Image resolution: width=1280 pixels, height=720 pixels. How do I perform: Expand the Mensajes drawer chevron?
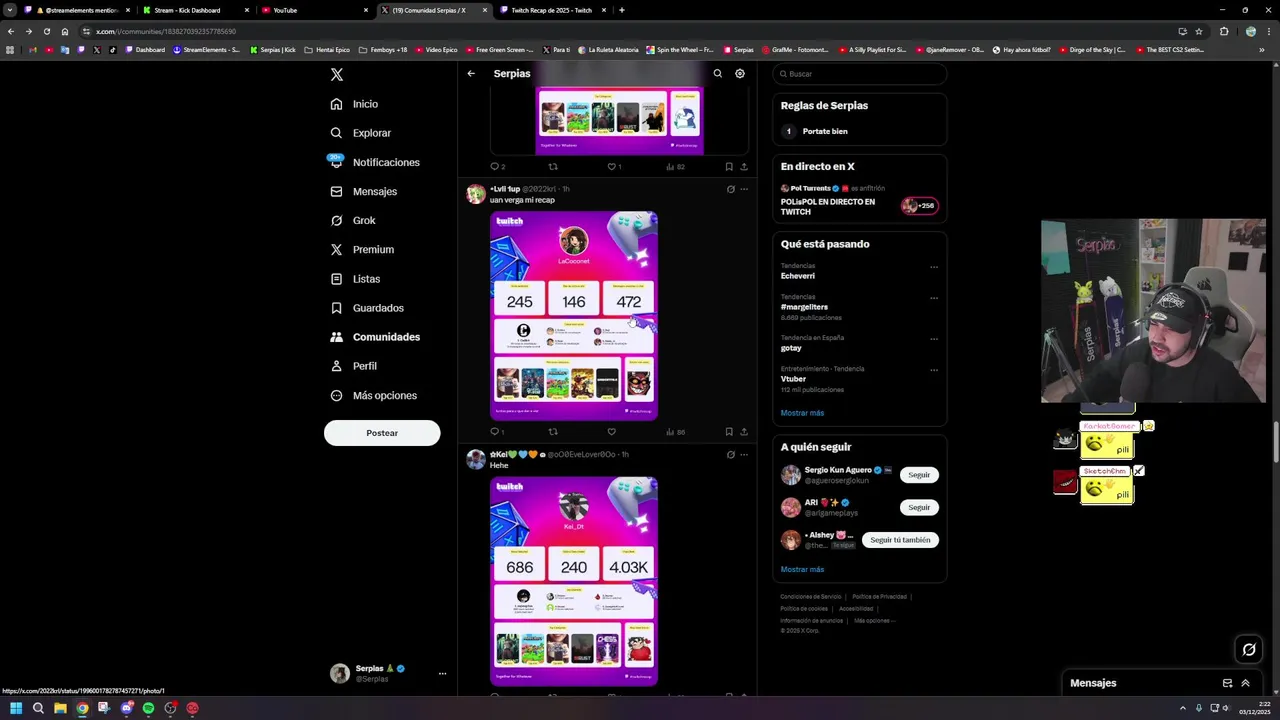coord(1245,683)
